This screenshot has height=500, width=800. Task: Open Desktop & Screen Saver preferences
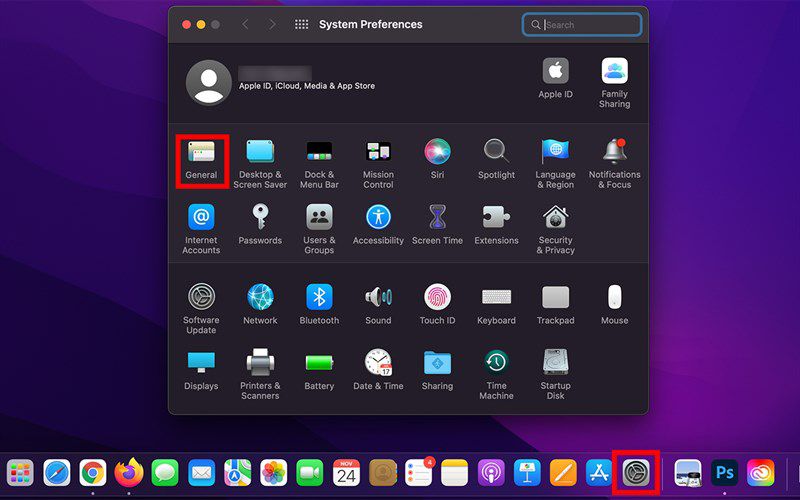click(260, 164)
